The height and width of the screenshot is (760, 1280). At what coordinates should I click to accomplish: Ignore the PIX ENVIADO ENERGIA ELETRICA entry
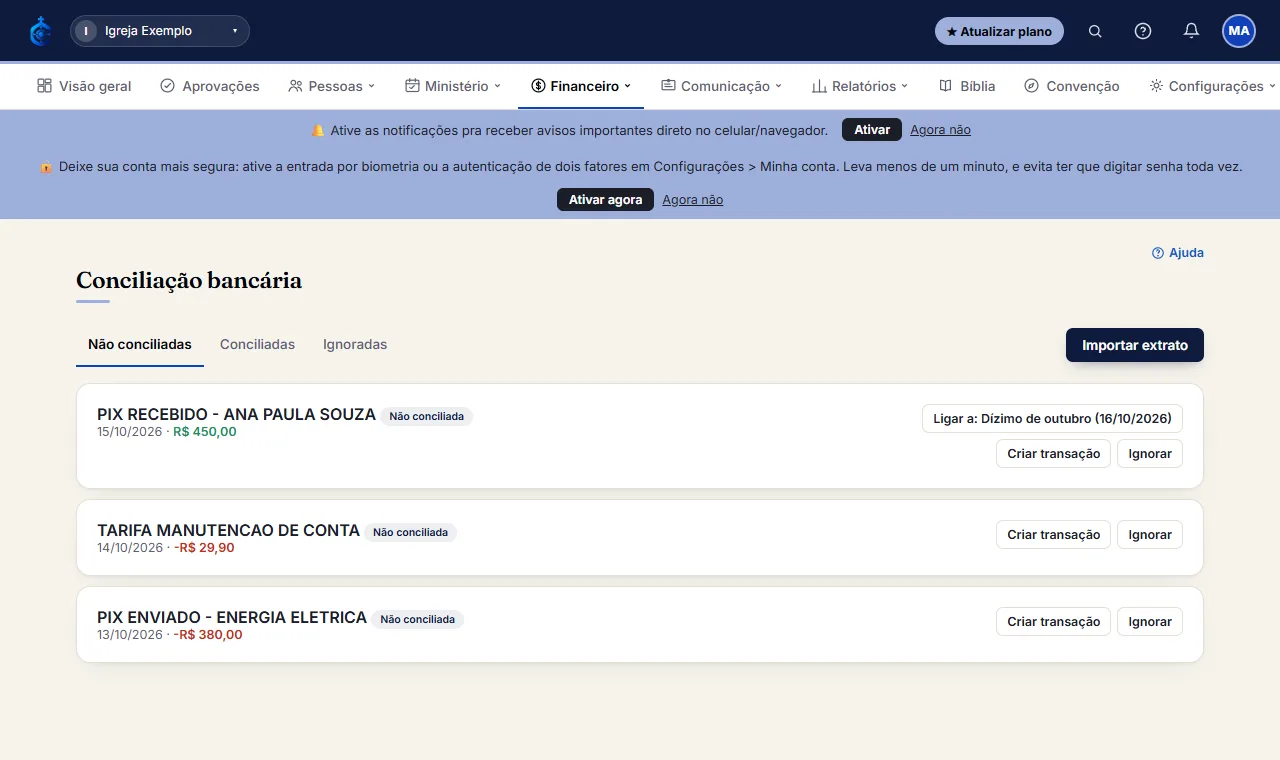click(x=1150, y=622)
